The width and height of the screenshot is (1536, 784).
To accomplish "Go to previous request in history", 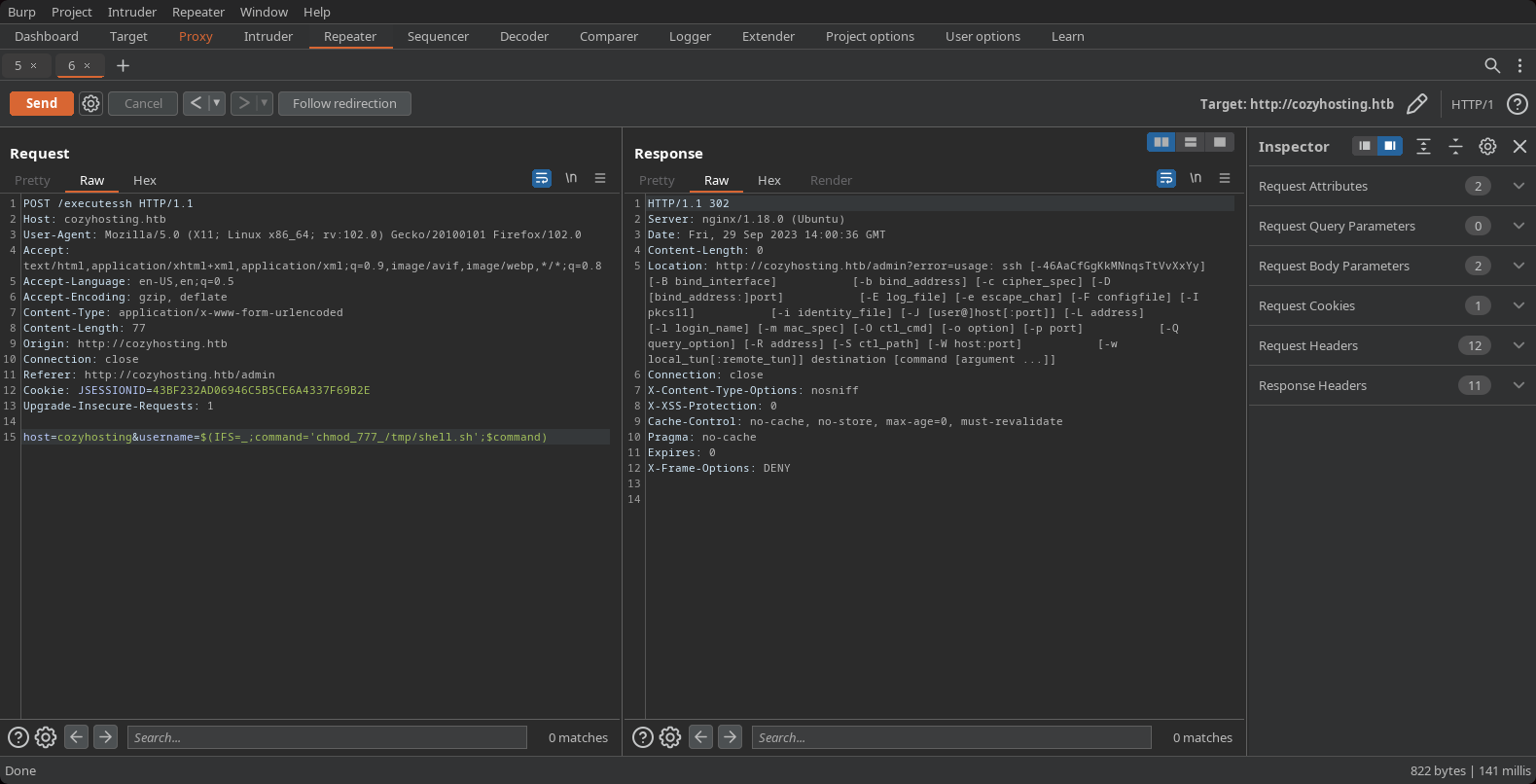I will pos(196,103).
